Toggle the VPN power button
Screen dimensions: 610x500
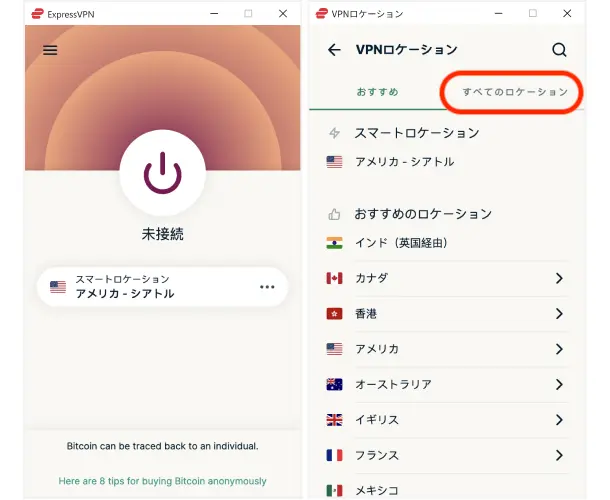pos(163,173)
